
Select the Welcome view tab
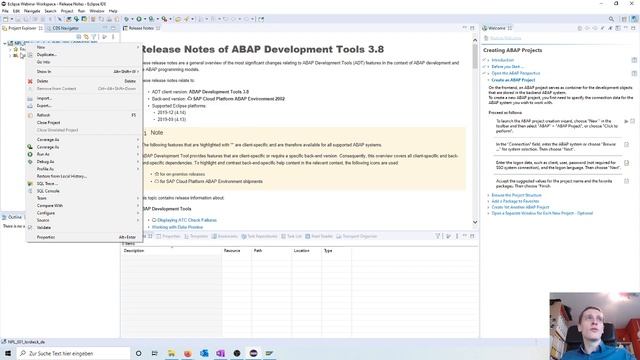pyautogui.click(x=497, y=28)
